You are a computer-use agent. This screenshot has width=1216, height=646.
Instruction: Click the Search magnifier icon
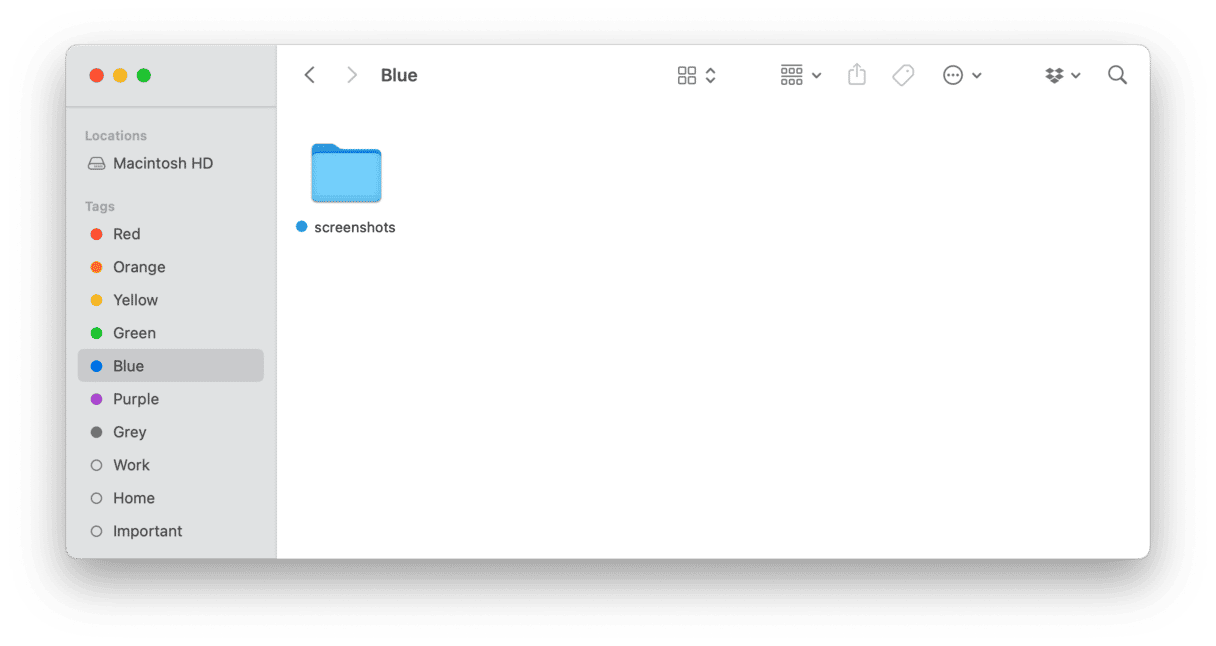point(1118,75)
